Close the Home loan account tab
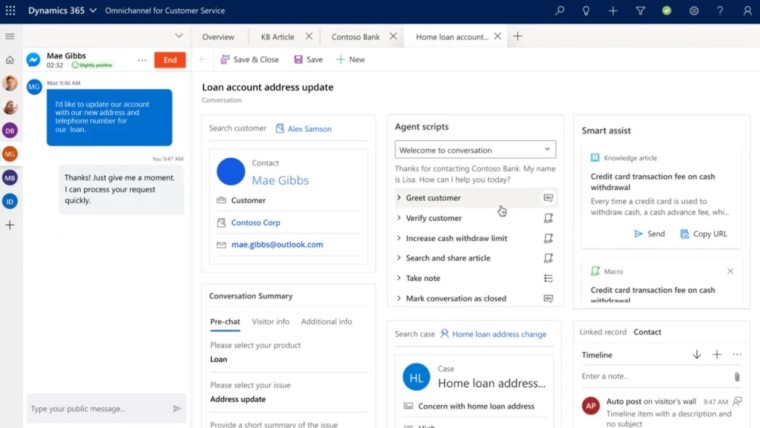 [x=497, y=36]
